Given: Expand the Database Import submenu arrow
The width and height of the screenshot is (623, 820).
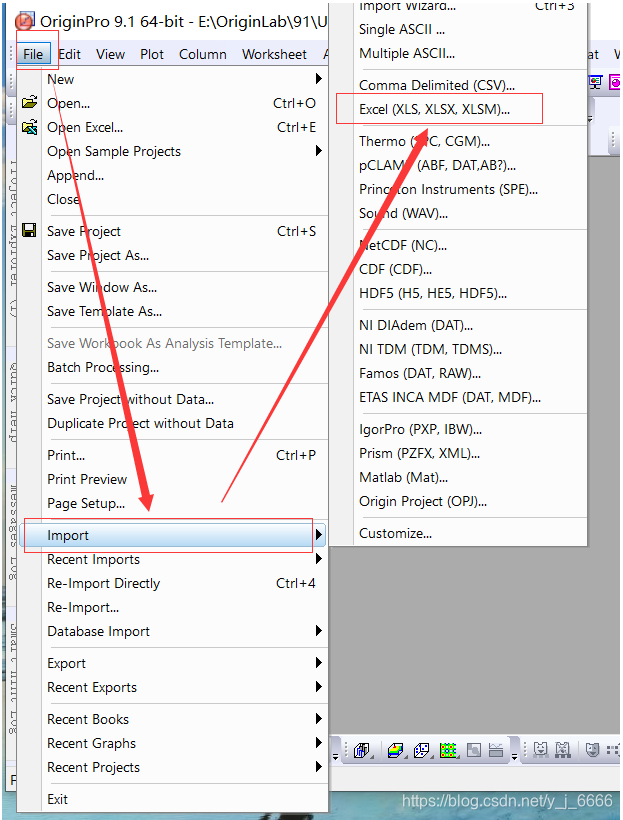Looking at the screenshot, I should coord(319,631).
